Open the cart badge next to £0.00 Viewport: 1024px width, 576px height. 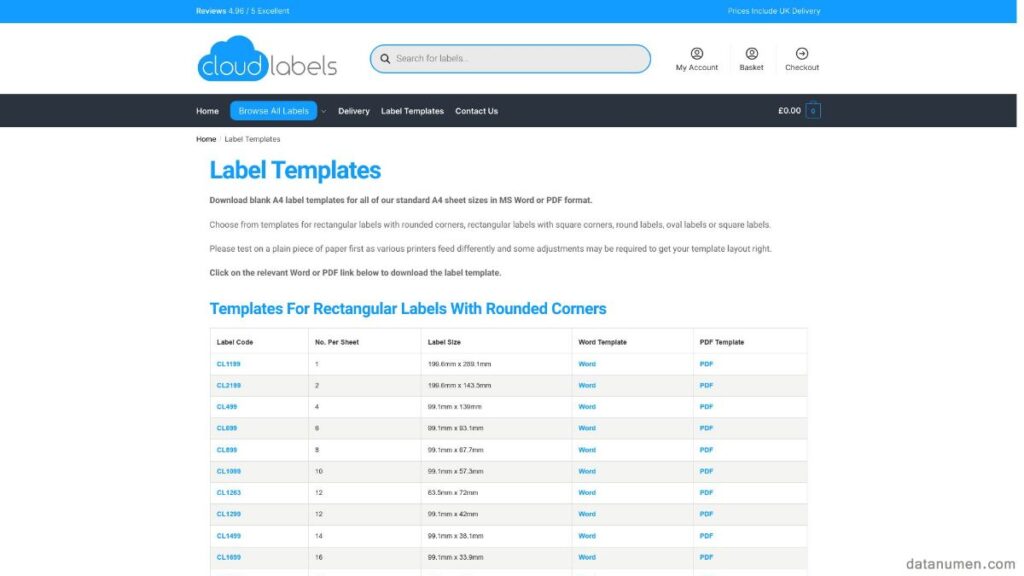click(x=812, y=110)
